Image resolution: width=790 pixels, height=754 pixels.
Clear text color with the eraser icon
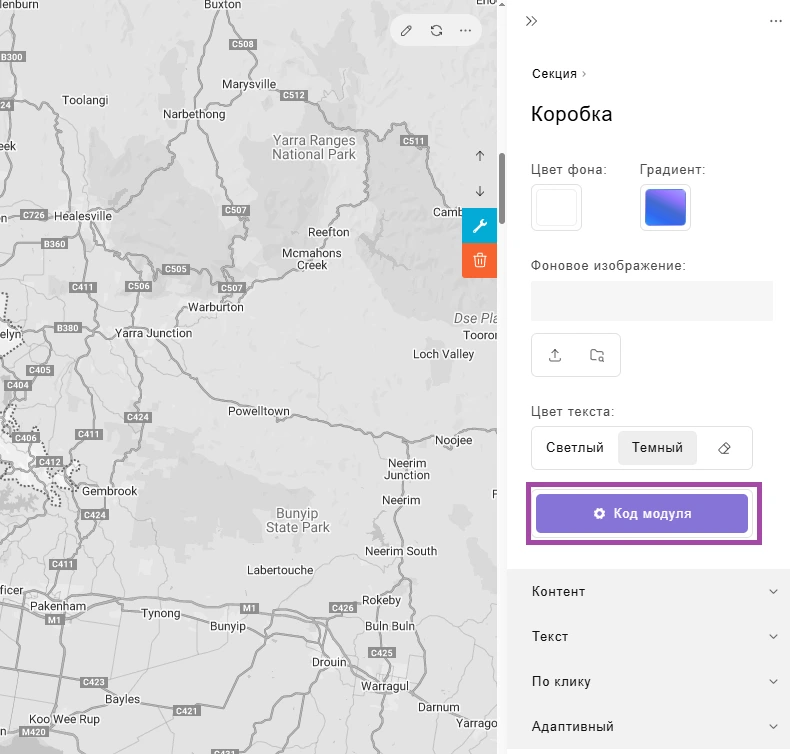click(x=724, y=448)
